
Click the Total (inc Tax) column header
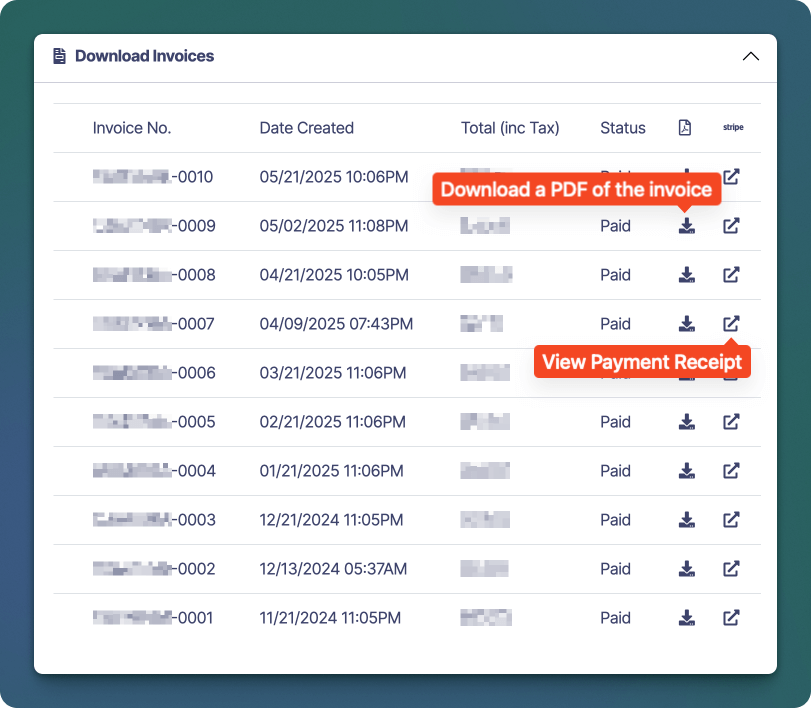(x=510, y=128)
